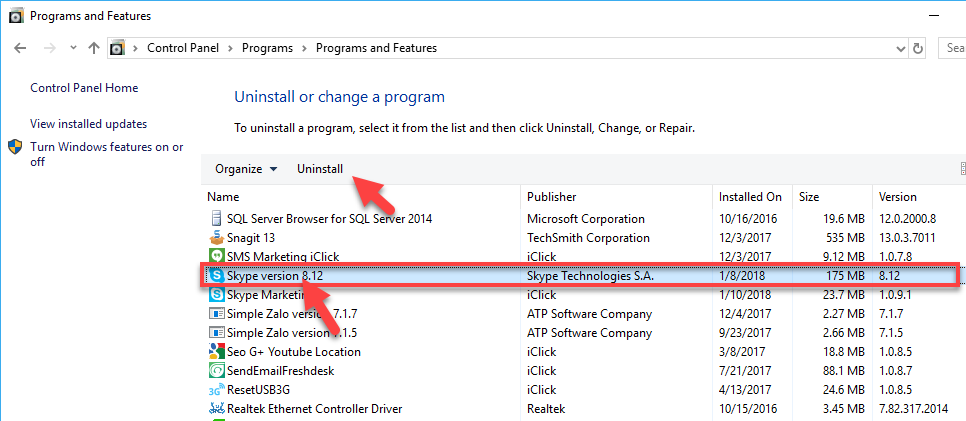Click the 535 MB size cell
This screenshot has height=421, width=966.
coord(843,237)
